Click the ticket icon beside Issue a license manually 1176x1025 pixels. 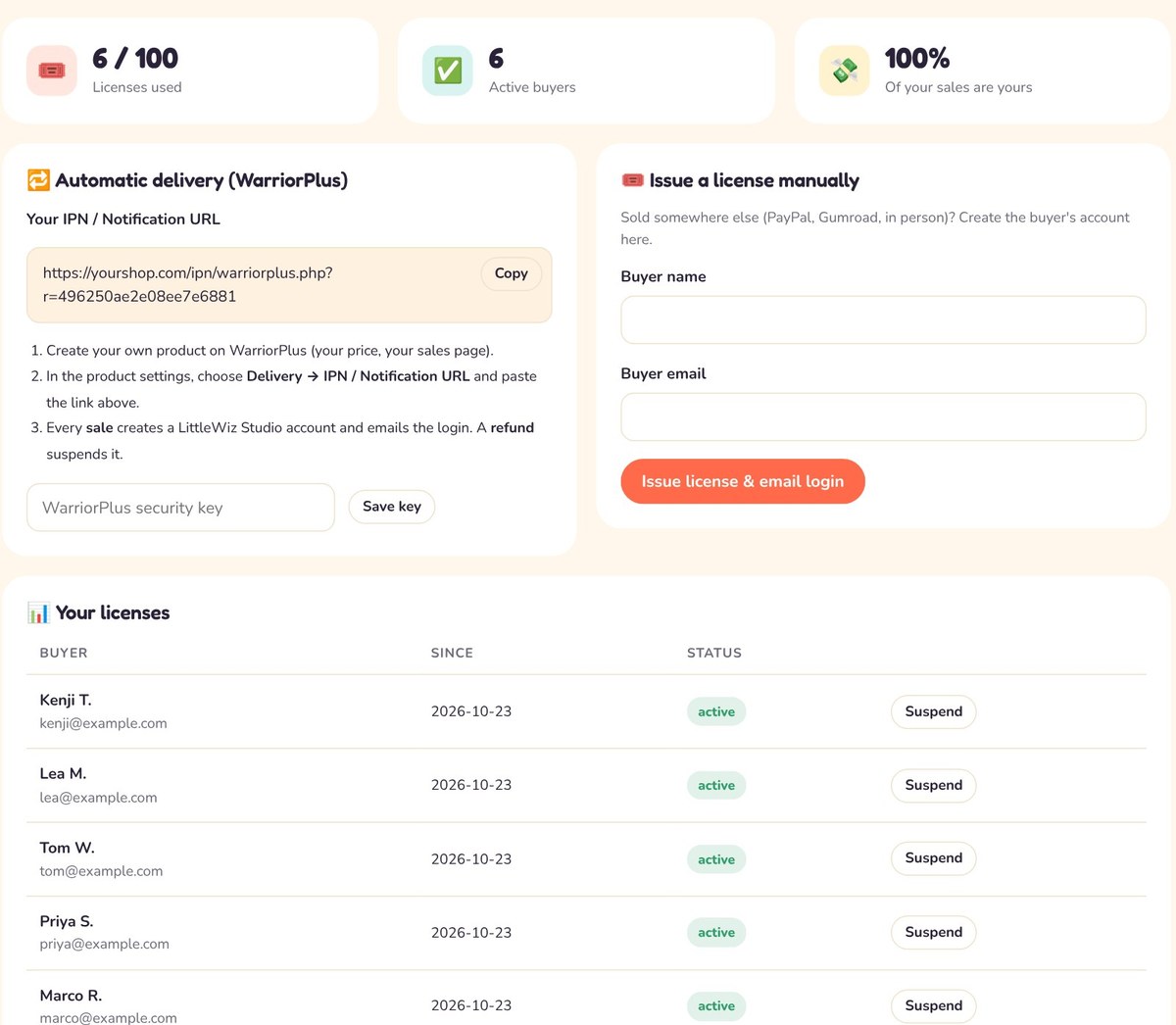point(632,180)
